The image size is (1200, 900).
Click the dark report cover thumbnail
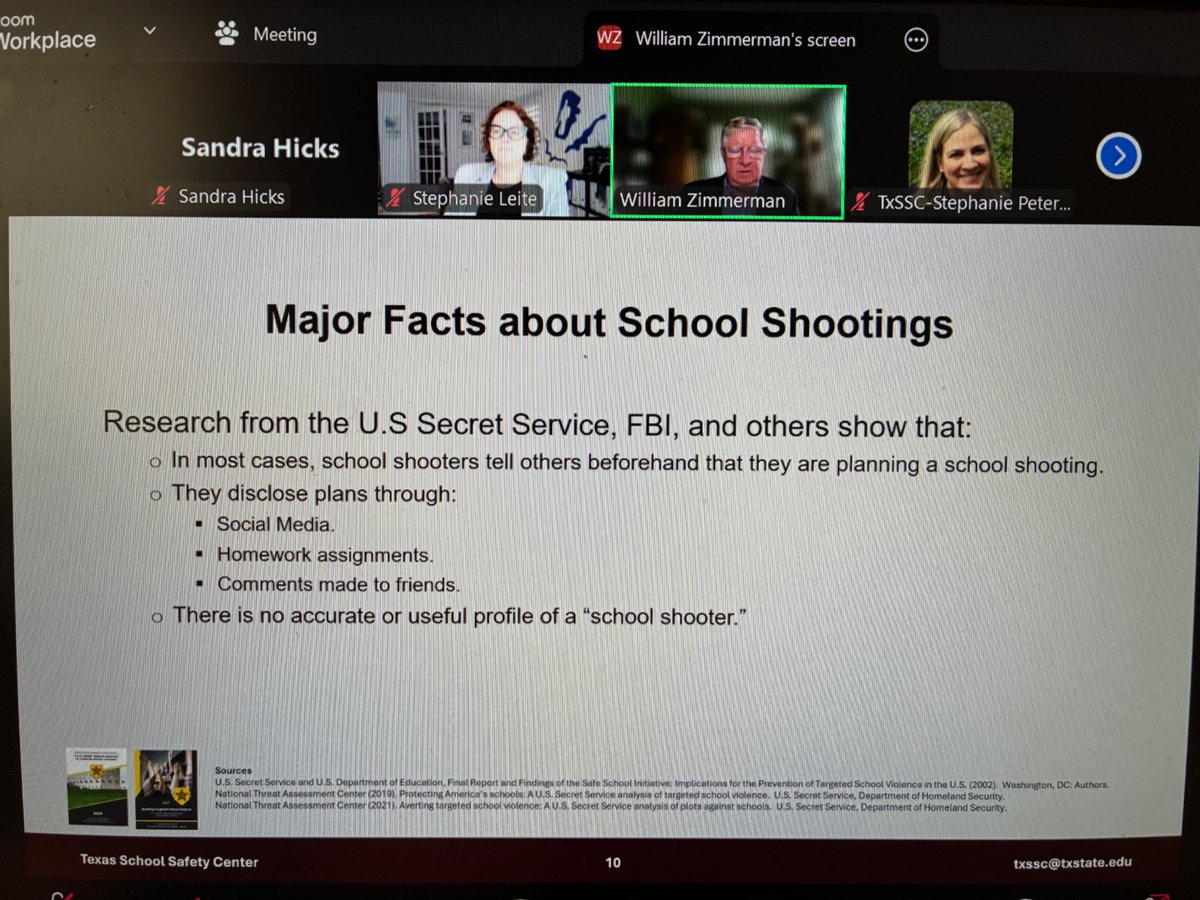point(166,789)
